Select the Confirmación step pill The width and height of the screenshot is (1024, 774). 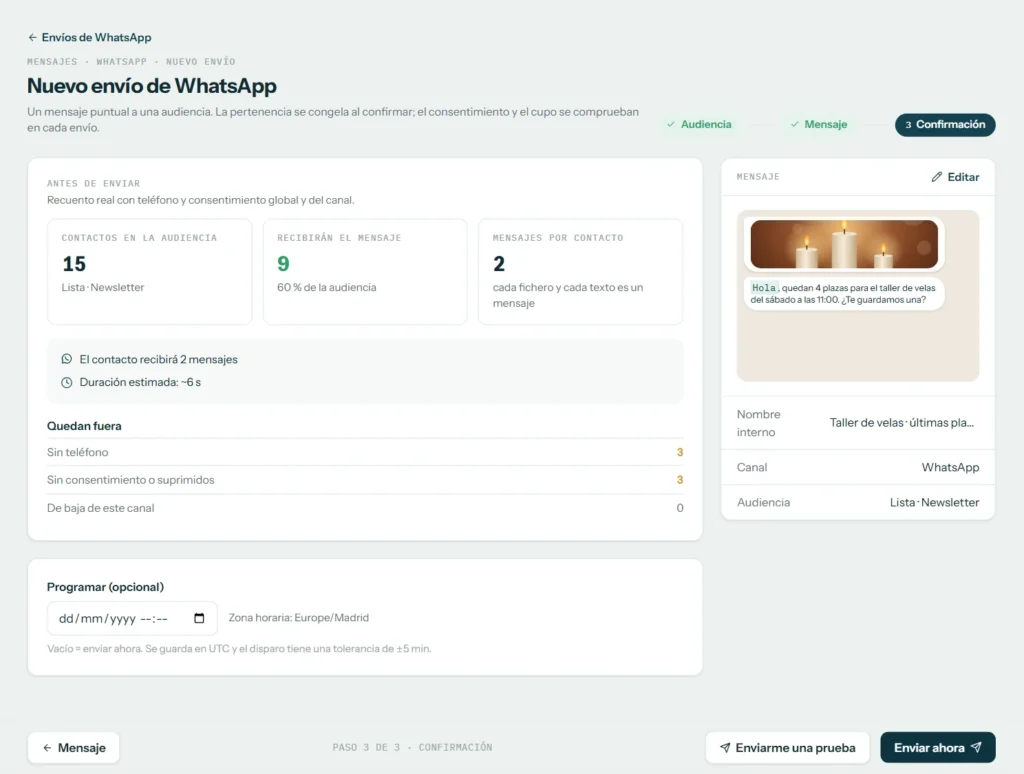point(945,124)
